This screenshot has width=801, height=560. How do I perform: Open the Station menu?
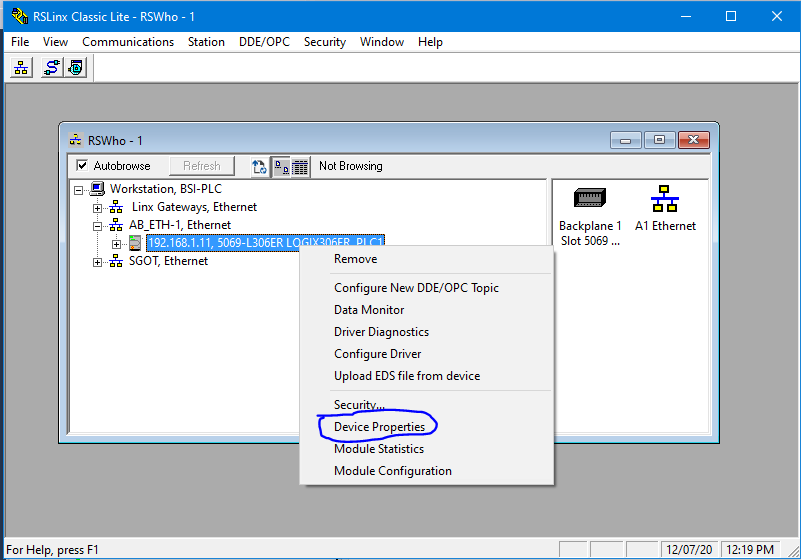coord(206,42)
